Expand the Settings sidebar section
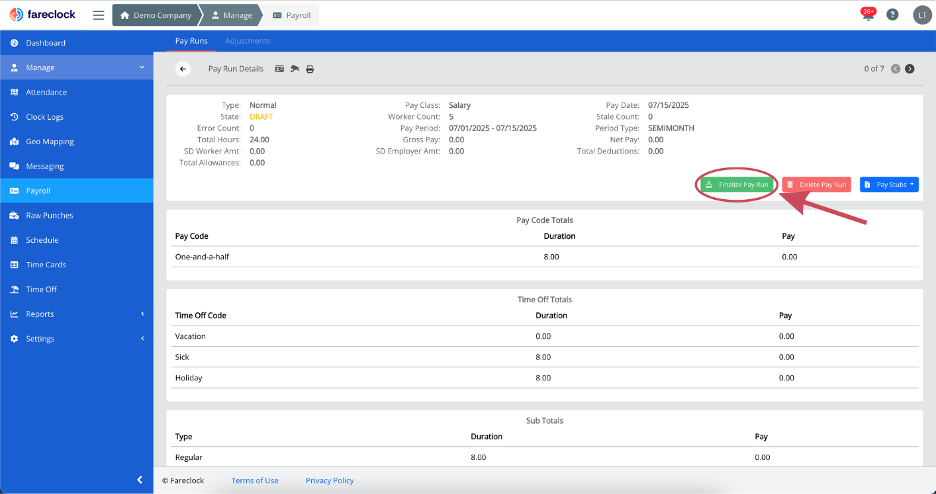Viewport: 936px width, 494px height. click(x=76, y=339)
